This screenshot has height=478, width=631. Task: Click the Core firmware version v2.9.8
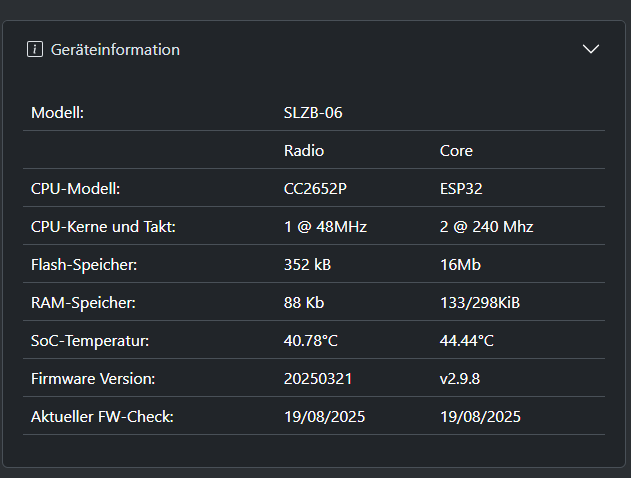tap(460, 379)
